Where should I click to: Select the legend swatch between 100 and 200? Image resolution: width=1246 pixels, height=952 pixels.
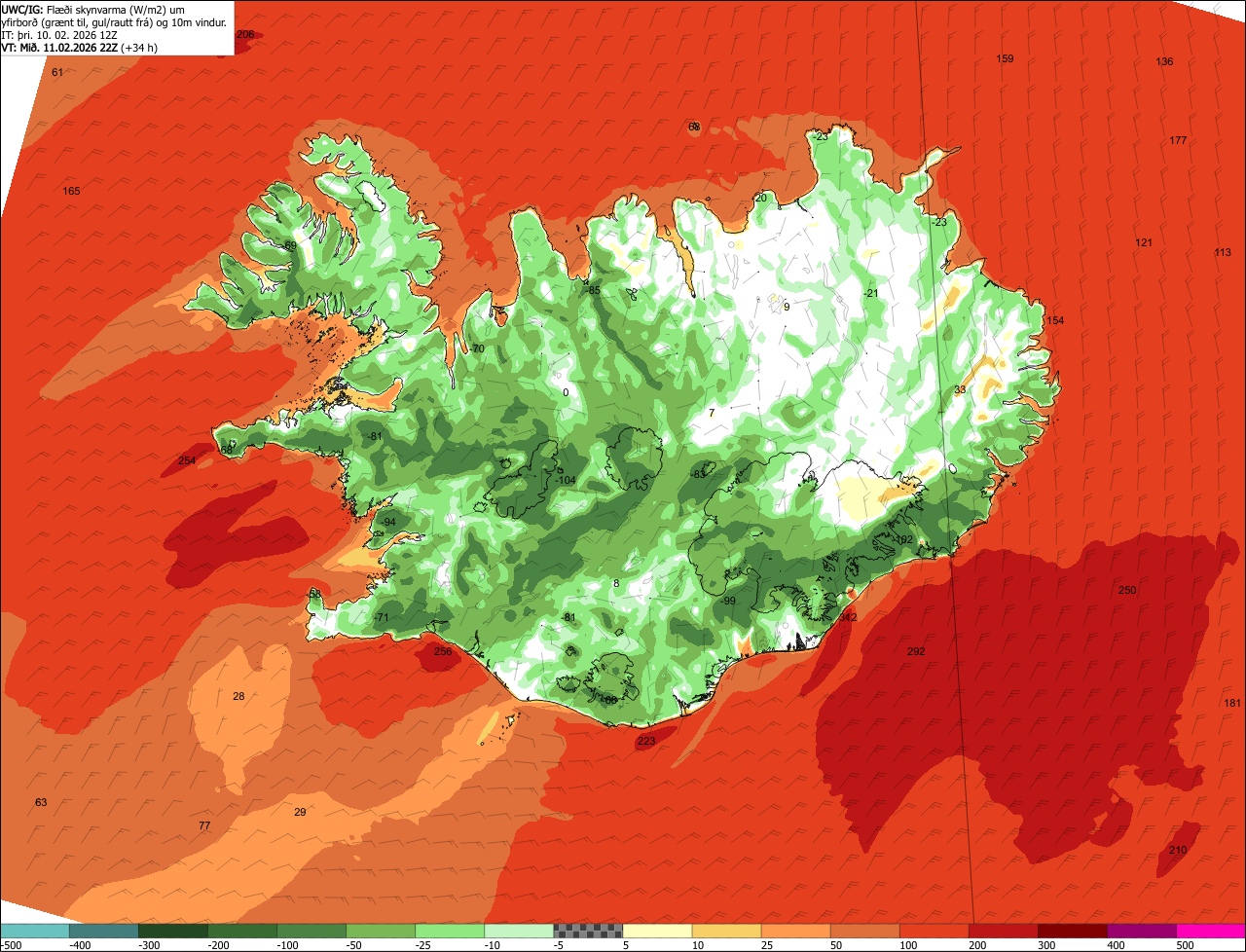(x=934, y=931)
